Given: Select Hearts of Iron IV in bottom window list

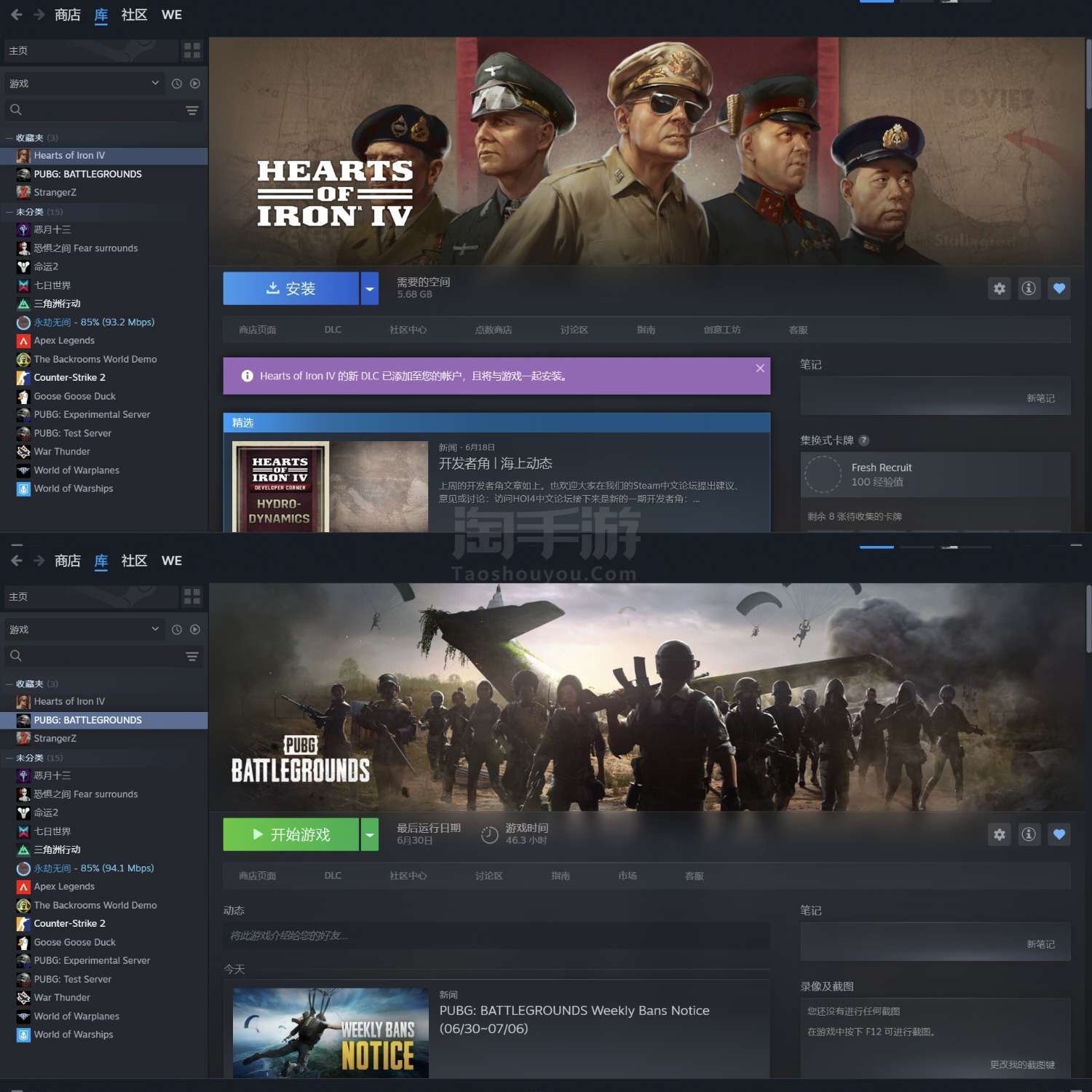Looking at the screenshot, I should (x=104, y=702).
